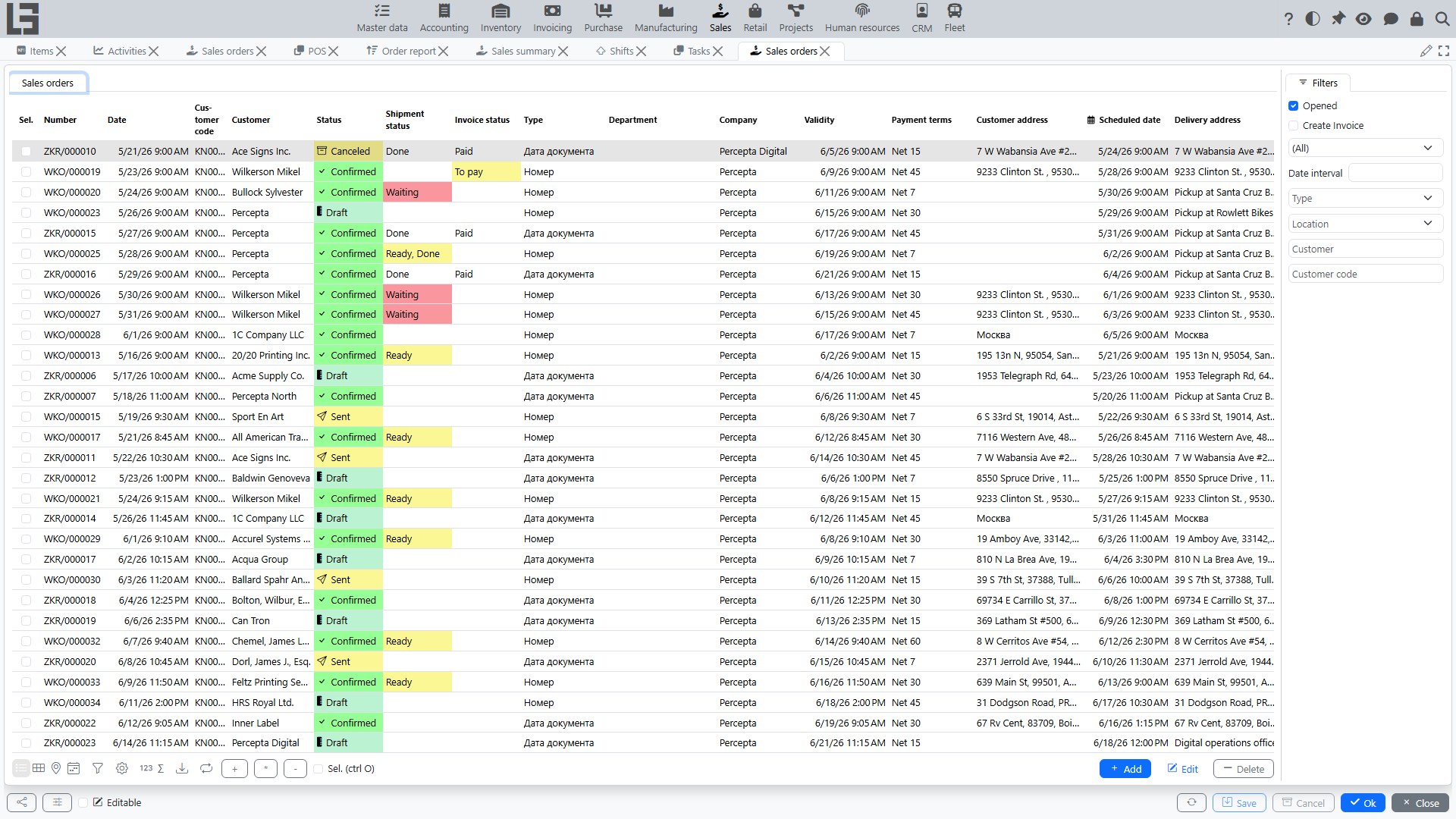
Task: Switch to the Items tab
Action: (36, 51)
